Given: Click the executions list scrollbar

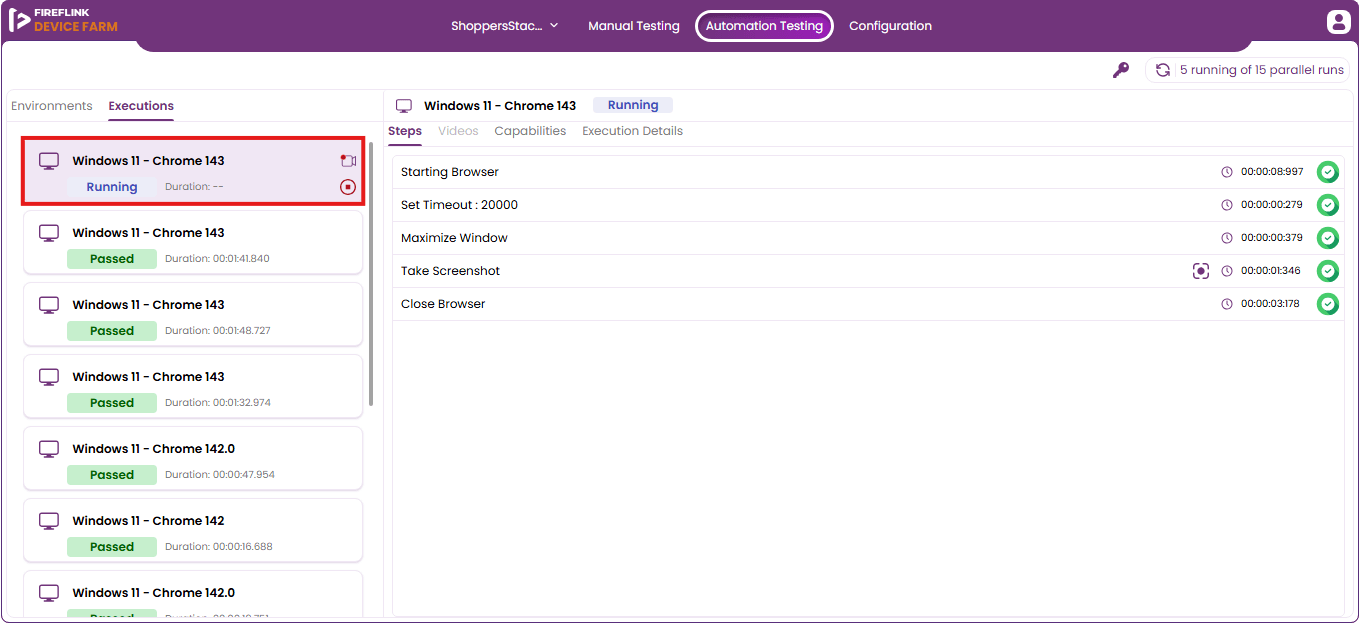Looking at the screenshot, I should 371,274.
